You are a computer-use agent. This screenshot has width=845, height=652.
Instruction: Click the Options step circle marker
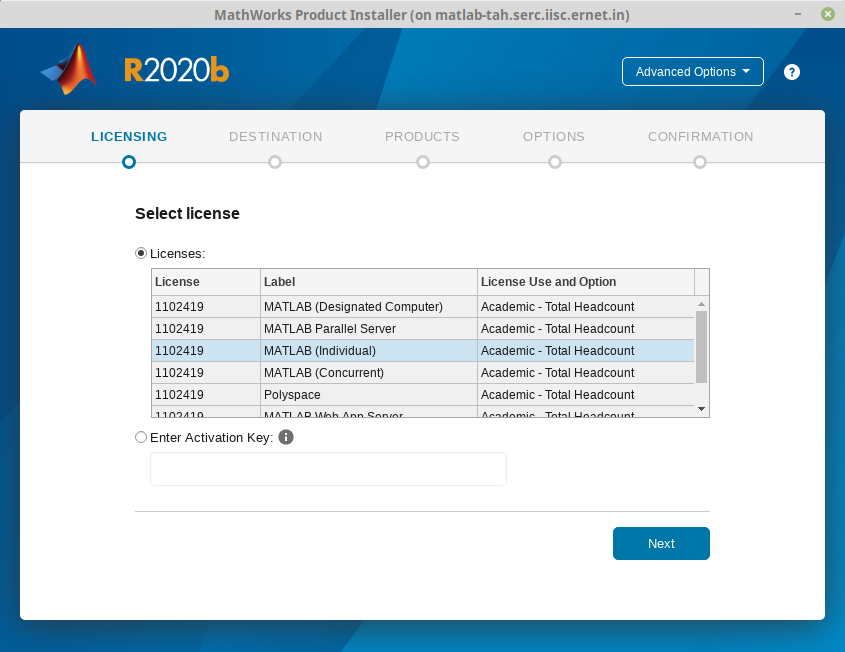pos(554,162)
